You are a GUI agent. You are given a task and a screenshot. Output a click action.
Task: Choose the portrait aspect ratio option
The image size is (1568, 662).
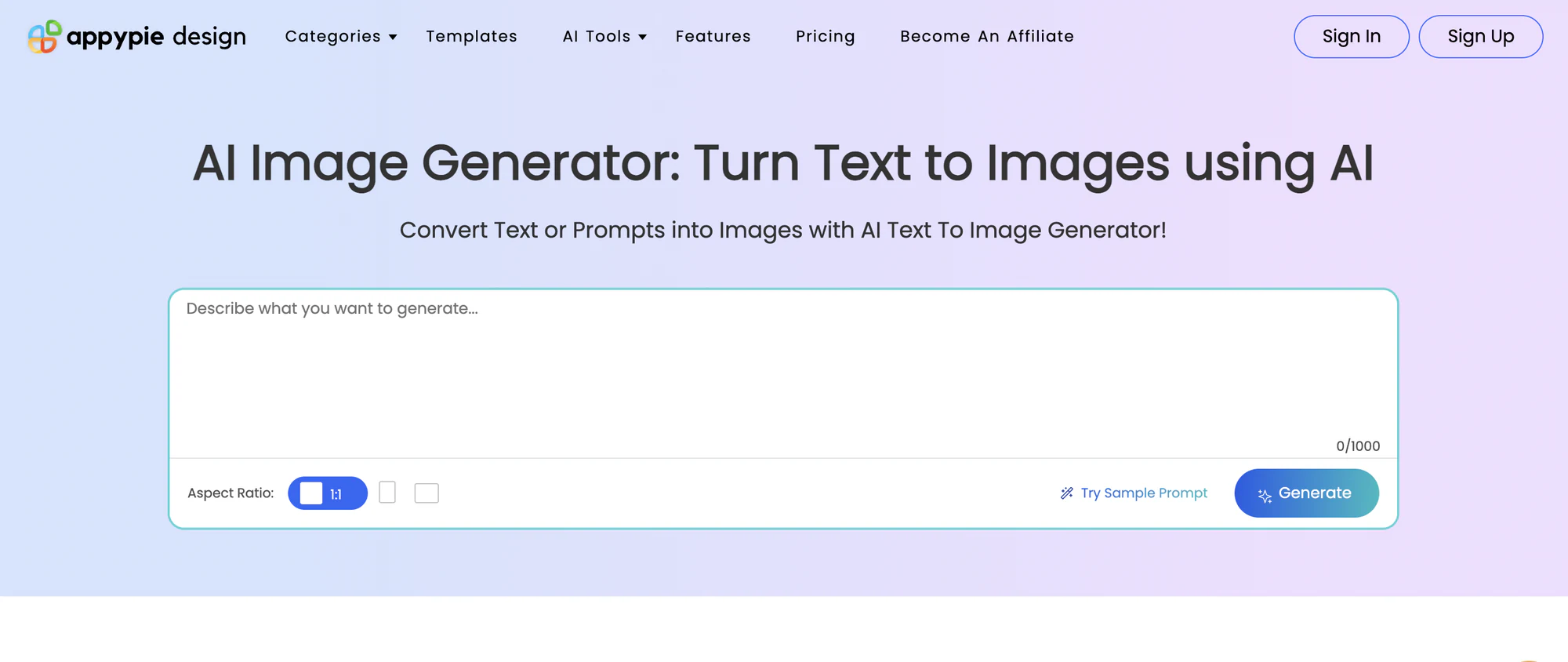[x=387, y=493]
